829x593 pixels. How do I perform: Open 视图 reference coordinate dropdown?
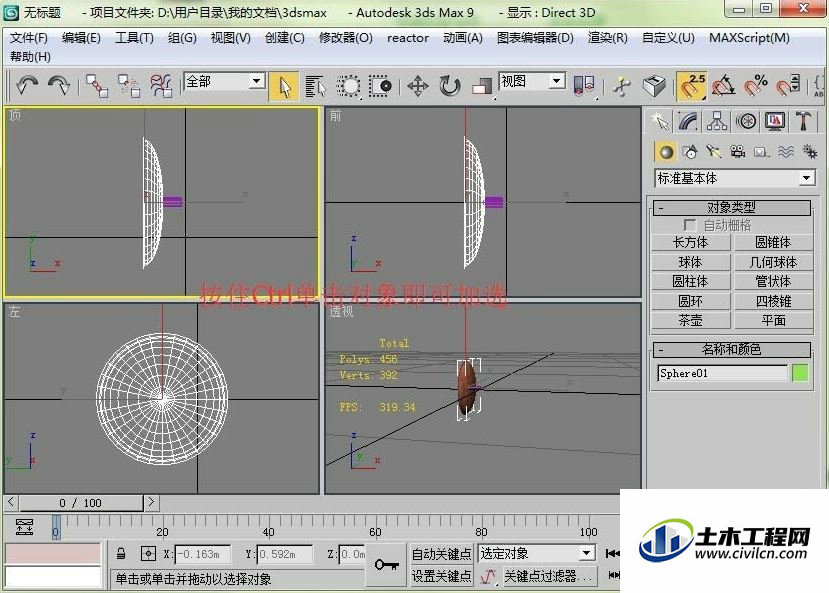(x=532, y=81)
